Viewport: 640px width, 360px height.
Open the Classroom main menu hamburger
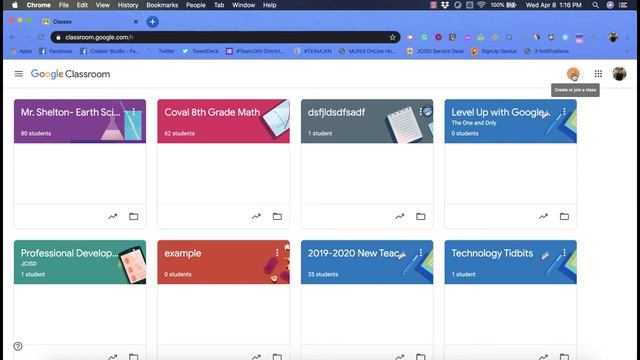click(19, 74)
